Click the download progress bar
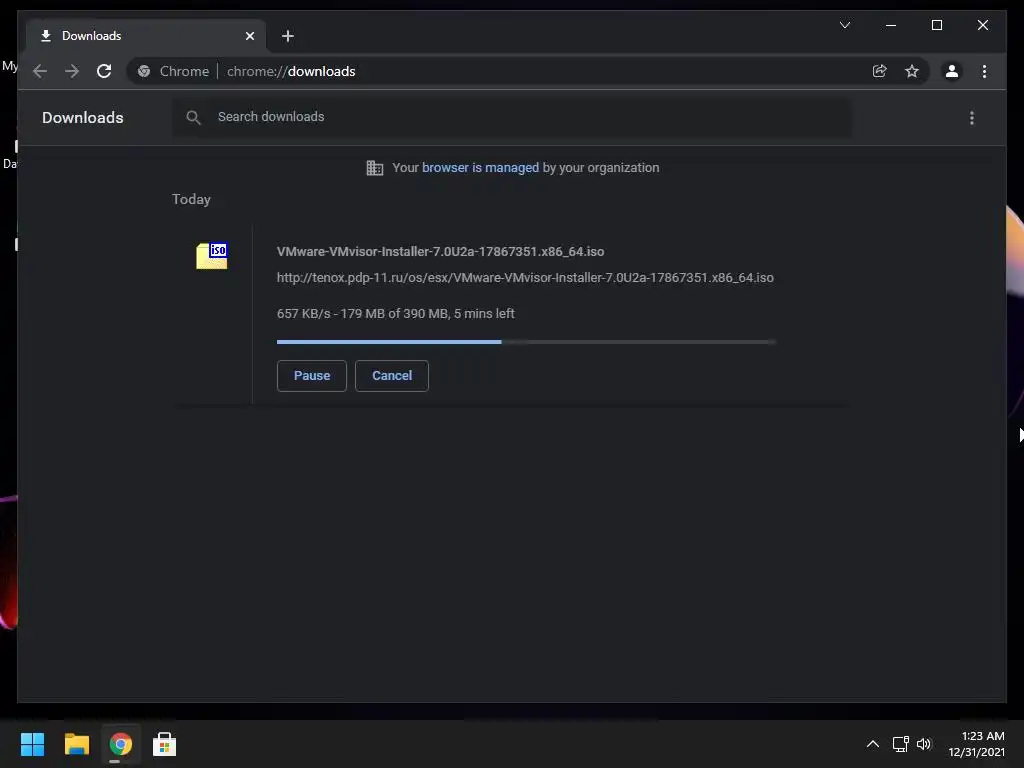The width and height of the screenshot is (1024, 768). pyautogui.click(x=526, y=342)
